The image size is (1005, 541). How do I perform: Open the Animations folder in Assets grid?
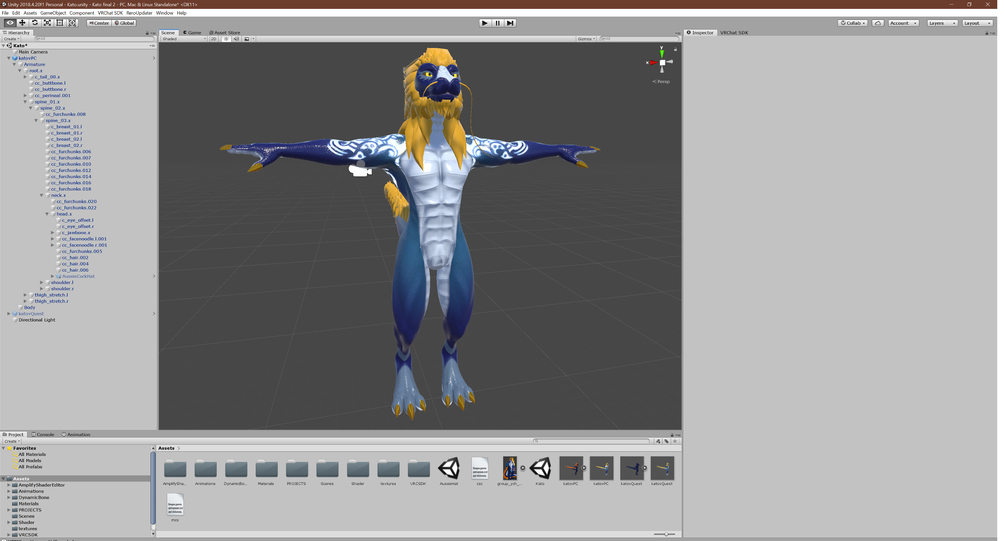click(x=205, y=470)
